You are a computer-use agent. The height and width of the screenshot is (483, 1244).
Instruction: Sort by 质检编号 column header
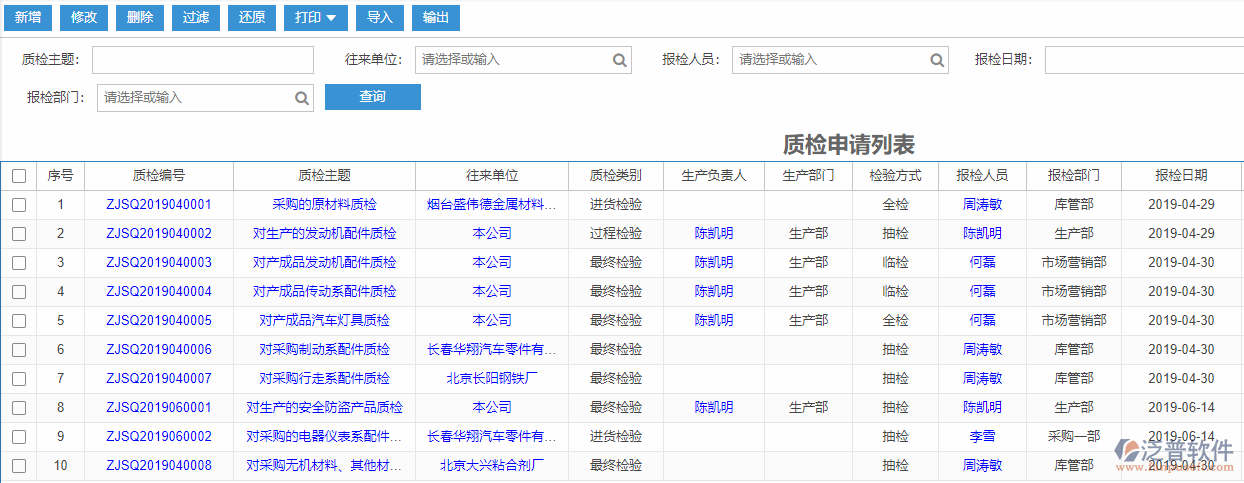pyautogui.click(x=159, y=176)
